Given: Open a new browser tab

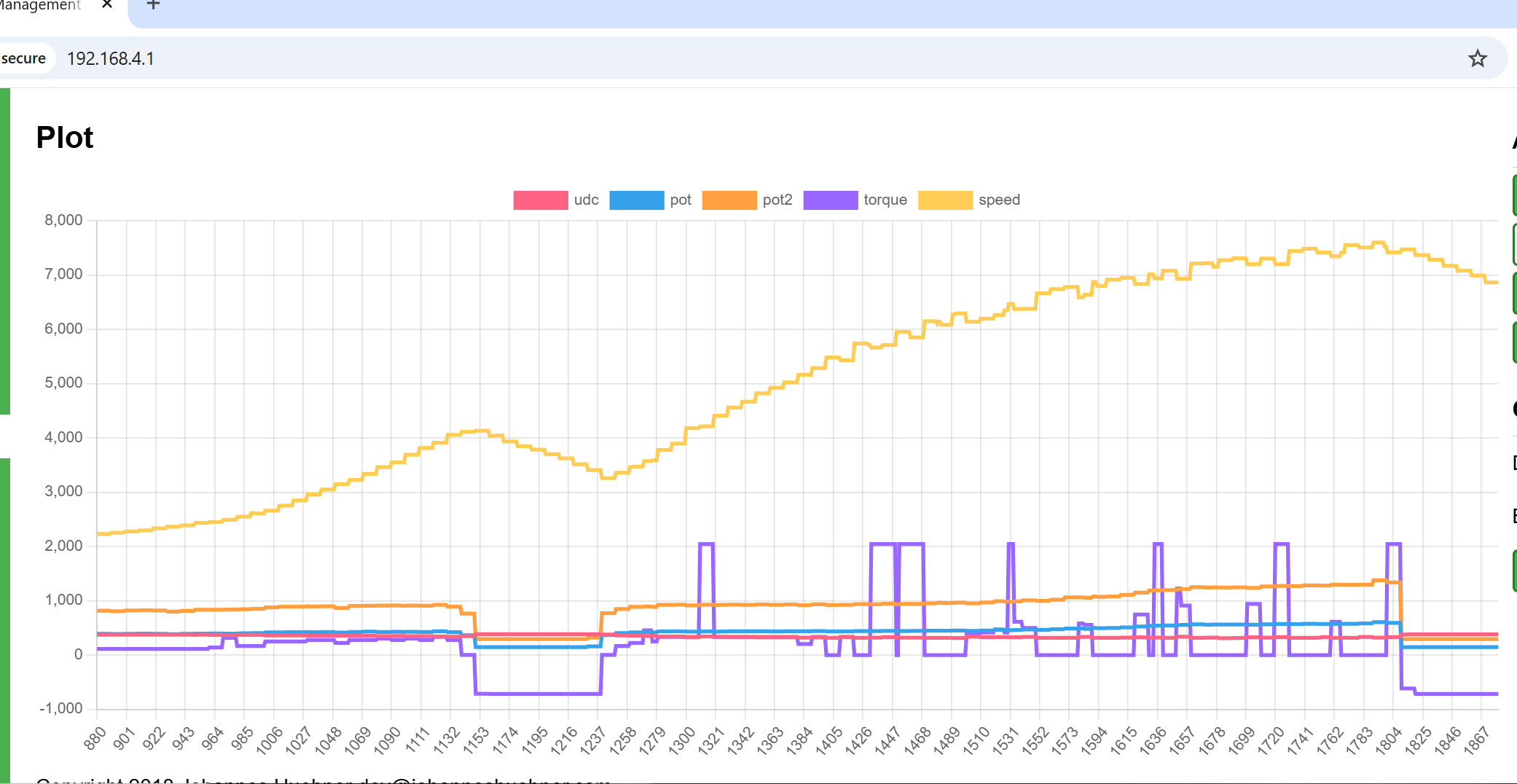Looking at the screenshot, I should tap(153, 5).
